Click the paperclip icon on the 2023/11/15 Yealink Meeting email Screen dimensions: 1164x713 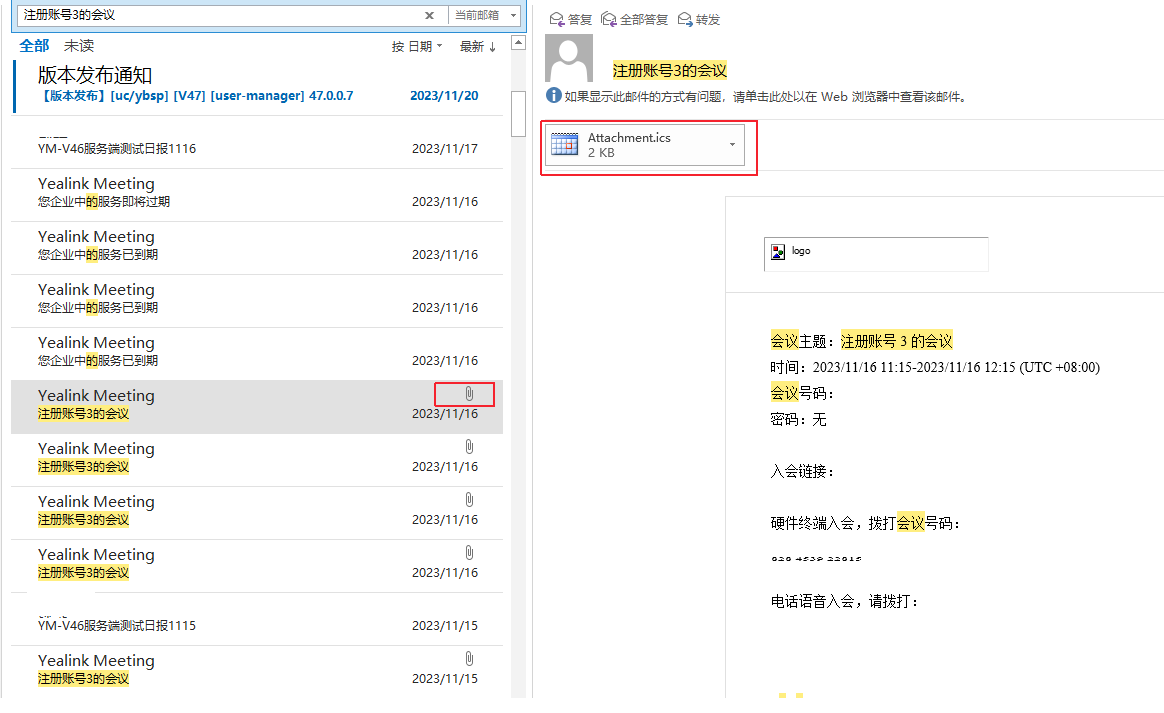click(x=469, y=659)
